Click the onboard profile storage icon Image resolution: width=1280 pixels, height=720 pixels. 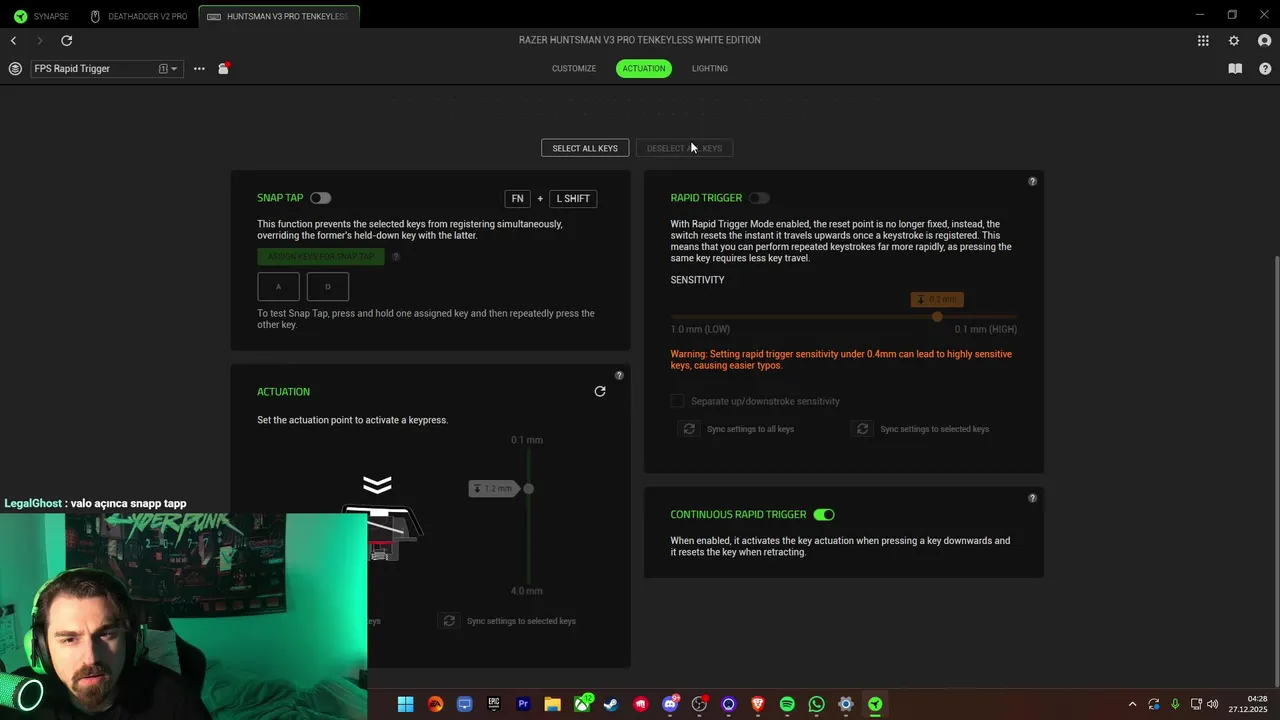[x=223, y=69]
